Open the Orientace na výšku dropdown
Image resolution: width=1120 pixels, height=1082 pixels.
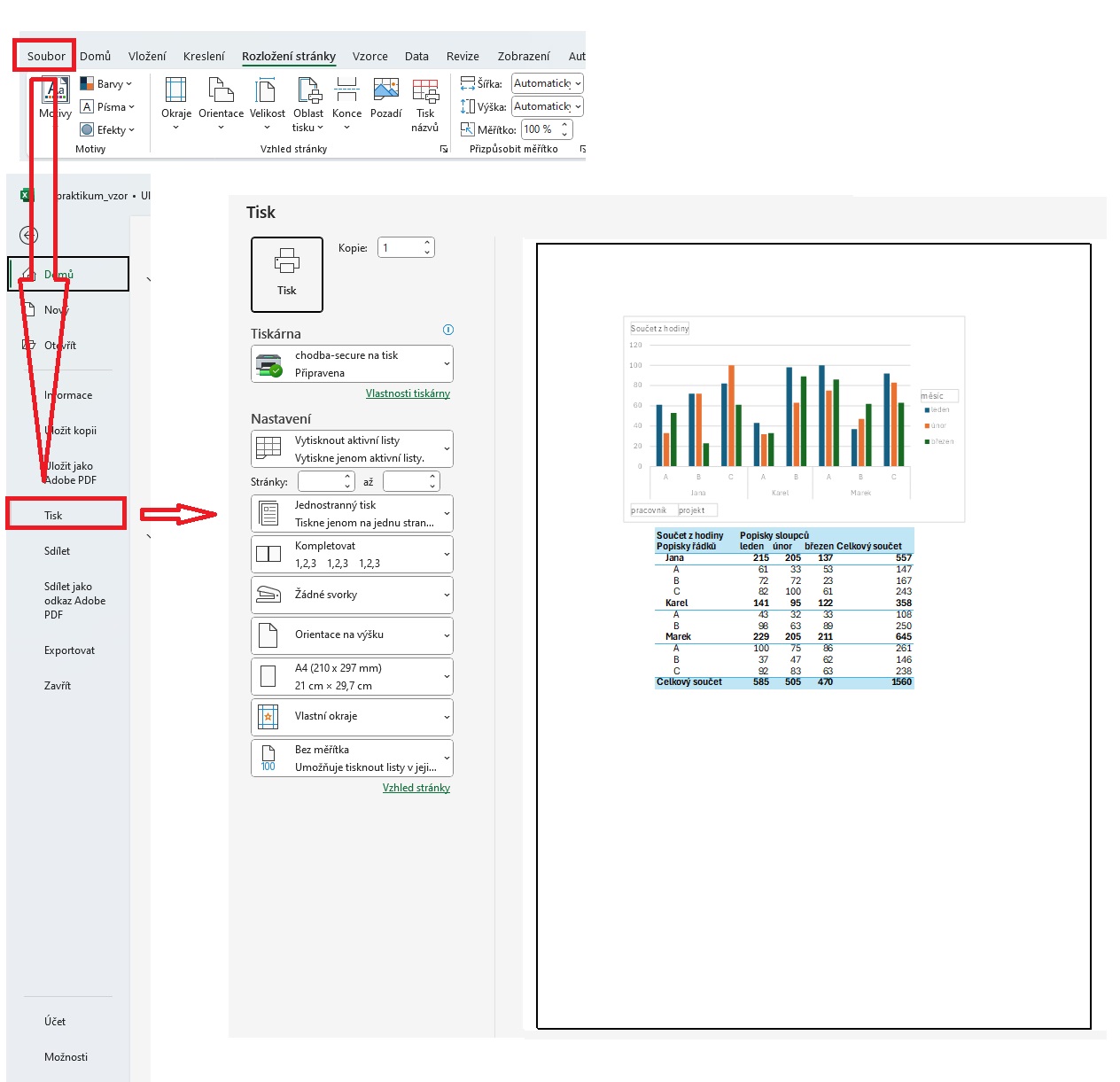352,634
